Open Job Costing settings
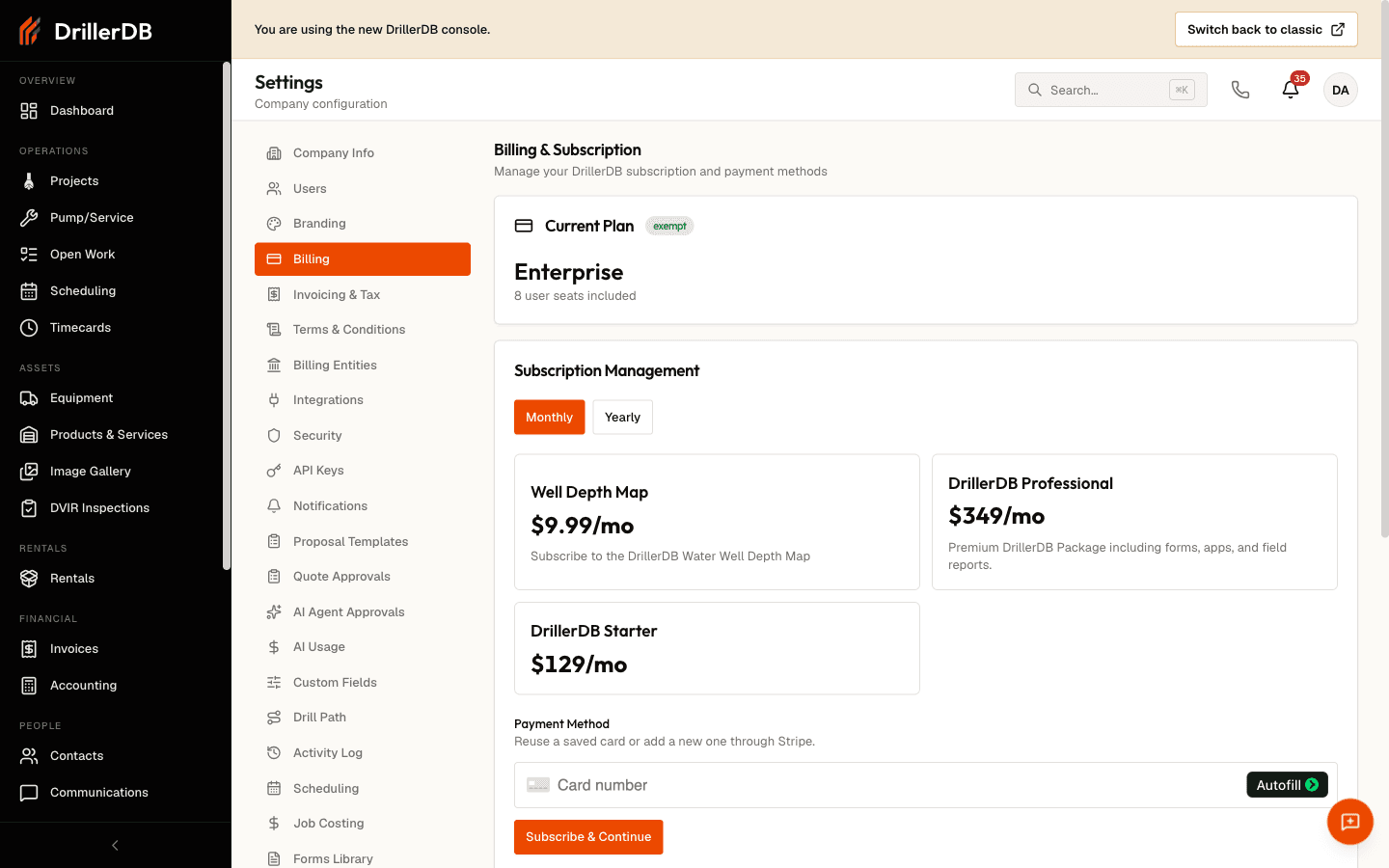1389x868 pixels. coord(363,824)
